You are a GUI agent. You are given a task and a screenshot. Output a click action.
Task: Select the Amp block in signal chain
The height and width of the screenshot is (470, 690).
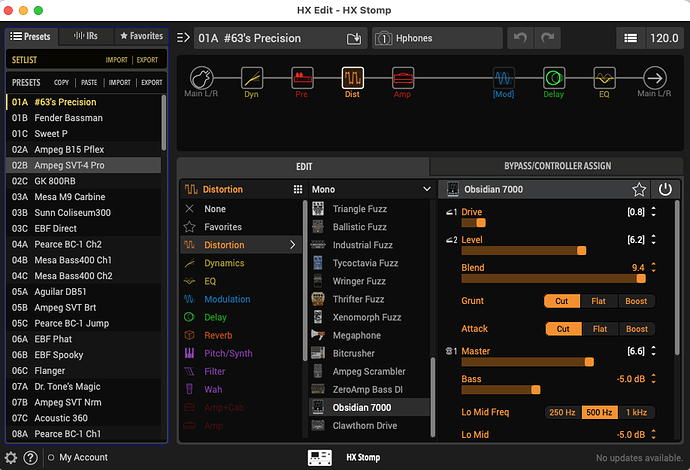tap(403, 78)
